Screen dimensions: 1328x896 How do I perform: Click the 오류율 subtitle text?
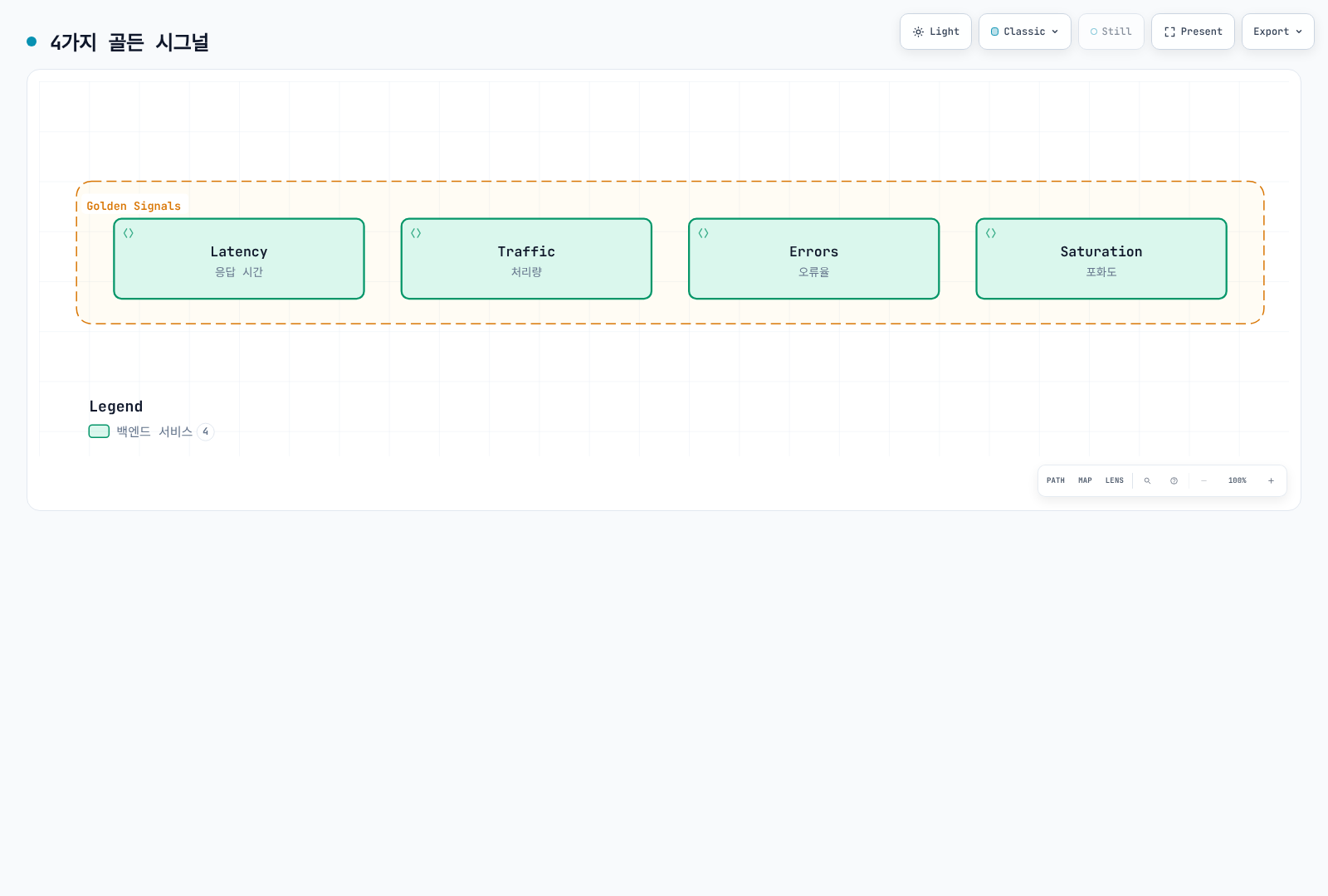[814, 272]
